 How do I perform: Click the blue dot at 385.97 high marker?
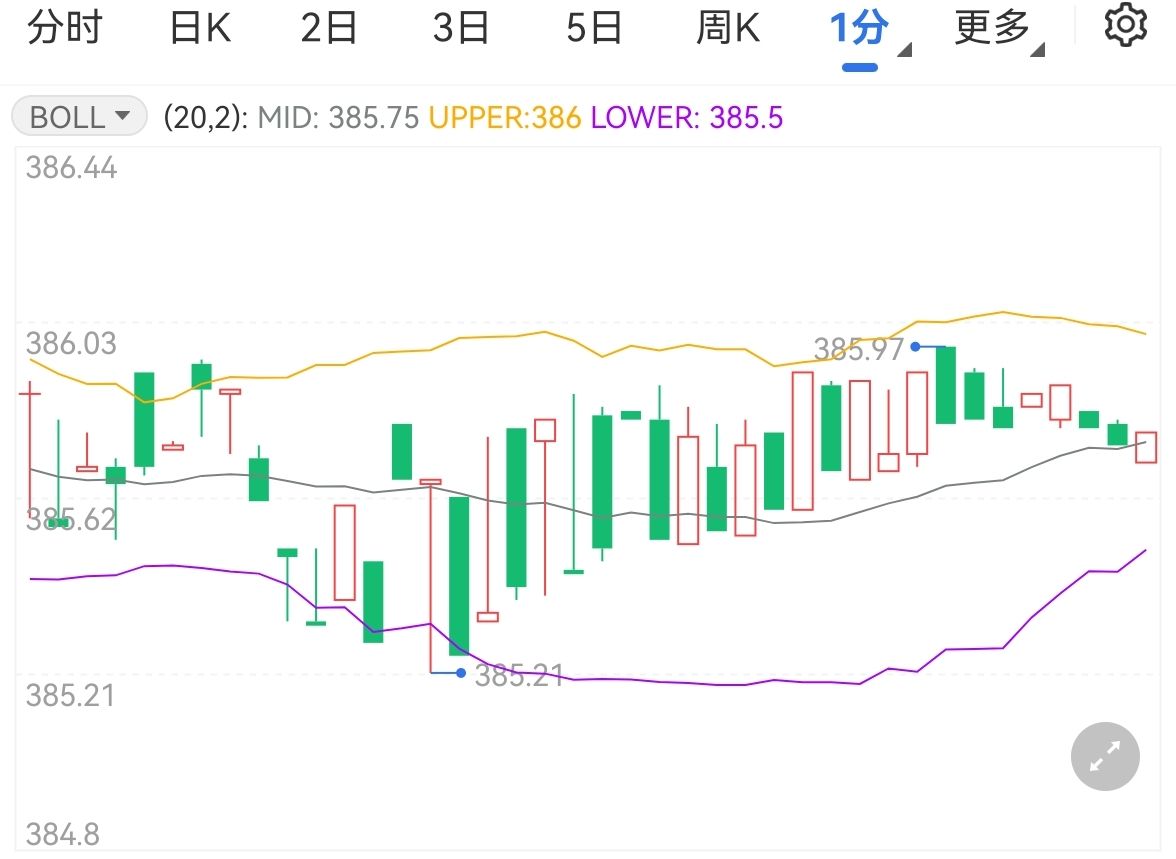915,347
